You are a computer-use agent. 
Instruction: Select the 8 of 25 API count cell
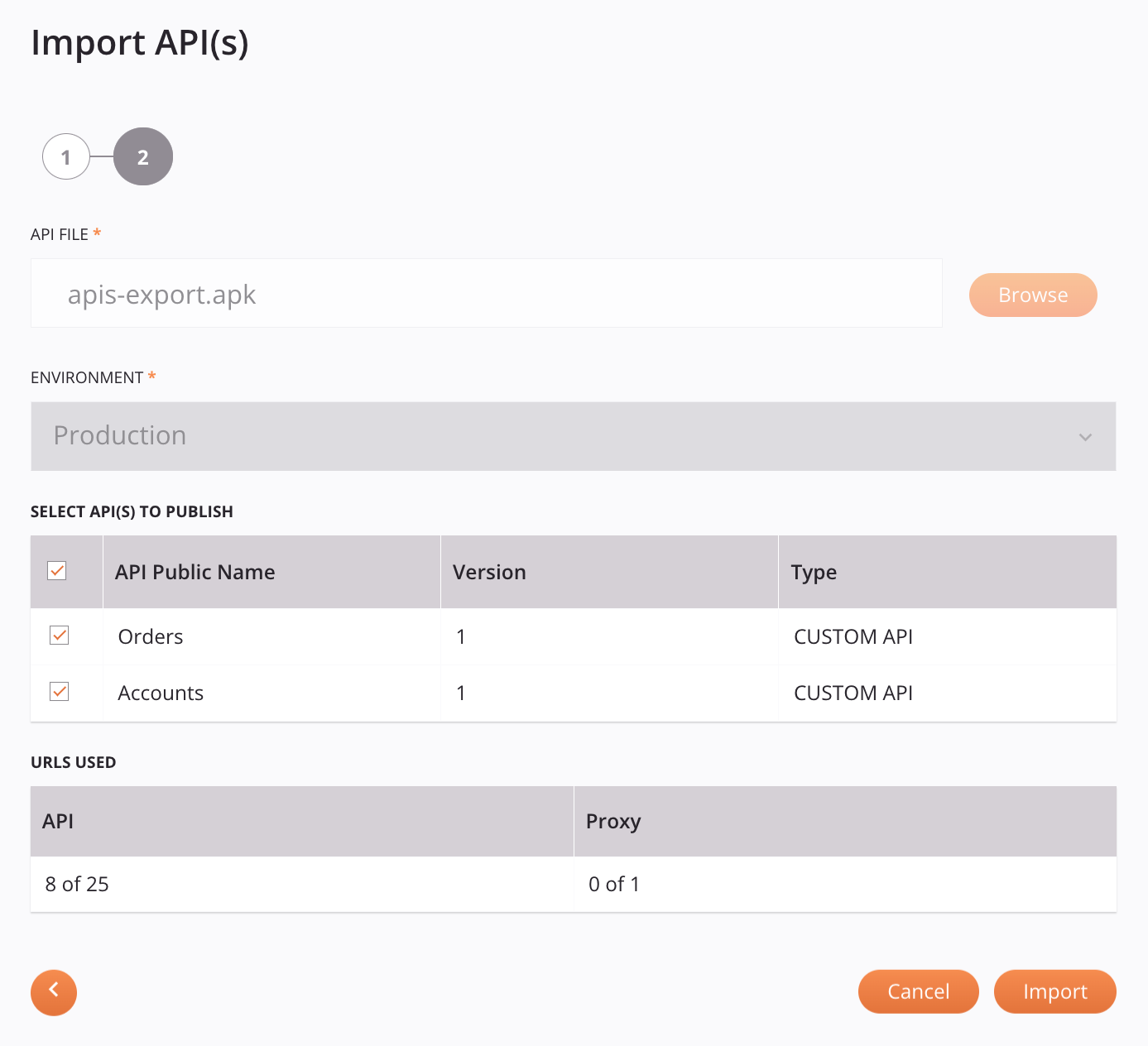pyautogui.click(x=76, y=884)
